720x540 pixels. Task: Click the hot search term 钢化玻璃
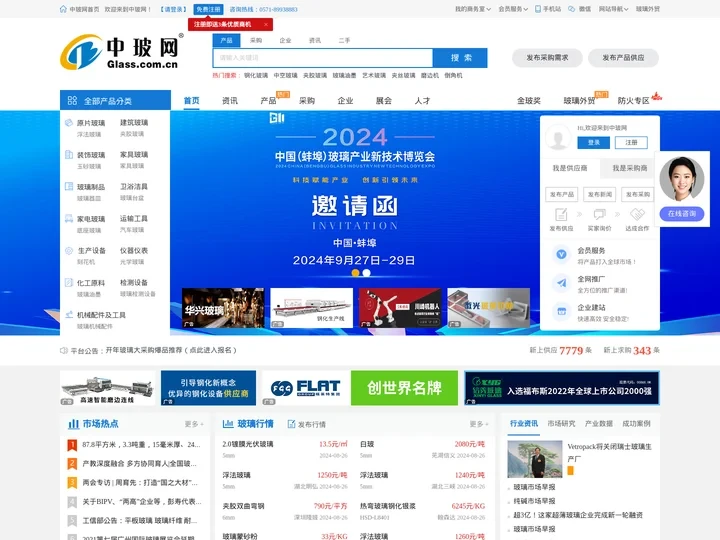[x=256, y=75]
